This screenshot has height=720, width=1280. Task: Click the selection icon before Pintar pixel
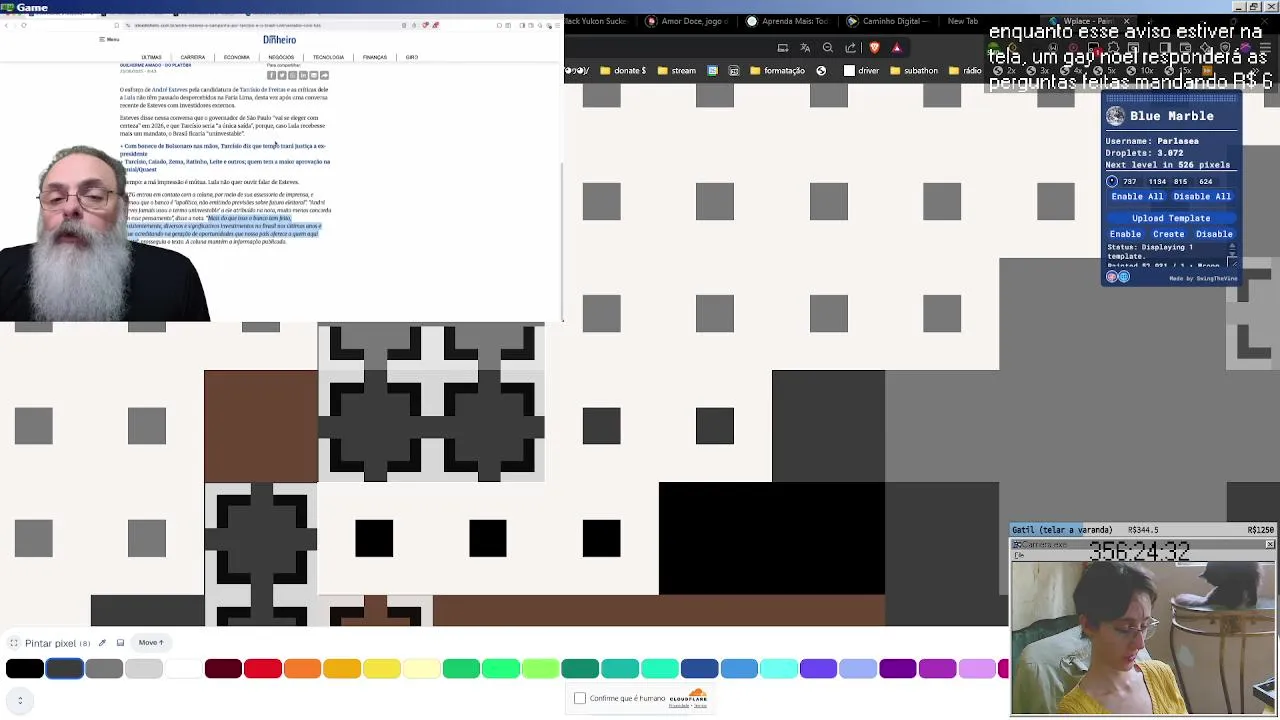tap(14, 643)
